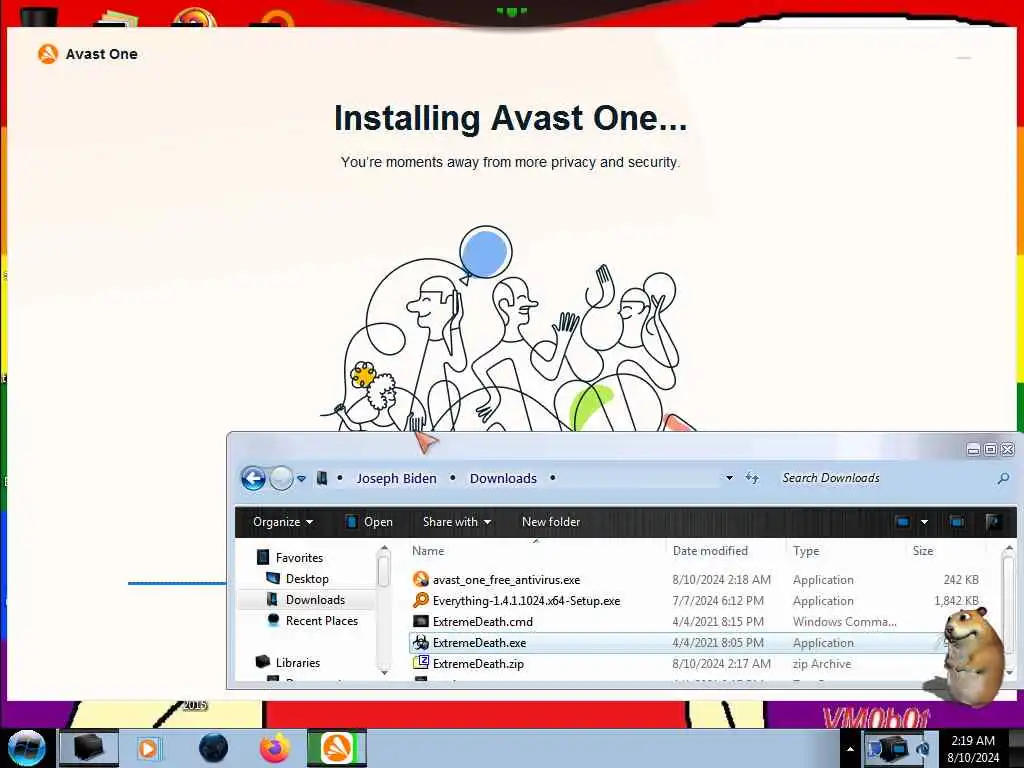Select Everything-1.4.1.1024.x64-Setup.exe file
Screen dimensions: 1024x768
526,600
